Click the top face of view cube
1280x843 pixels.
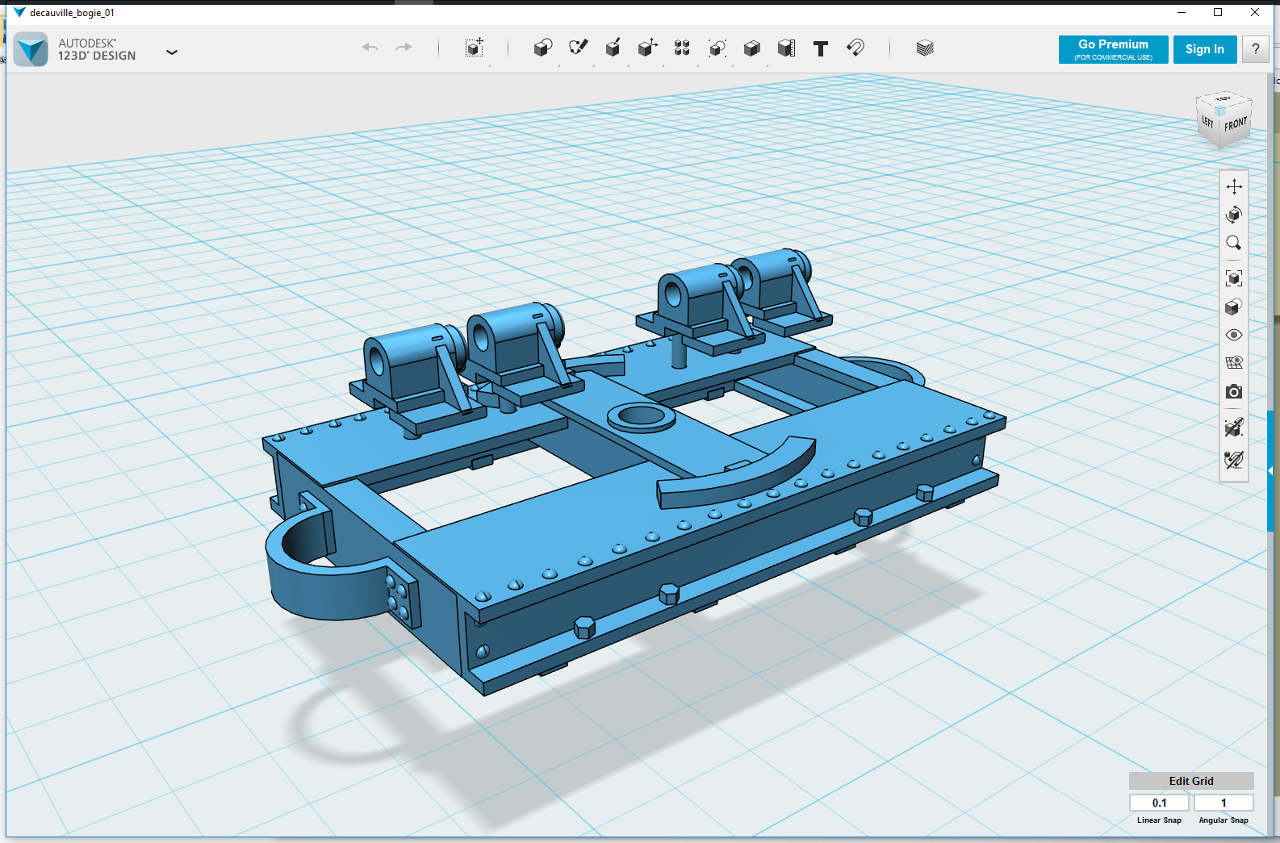(1225, 100)
